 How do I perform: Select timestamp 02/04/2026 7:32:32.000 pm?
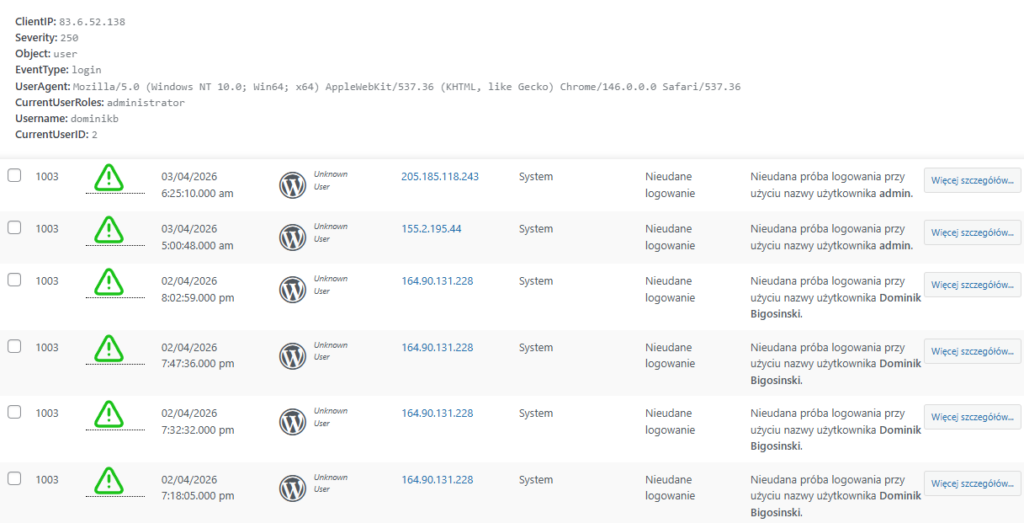197,421
